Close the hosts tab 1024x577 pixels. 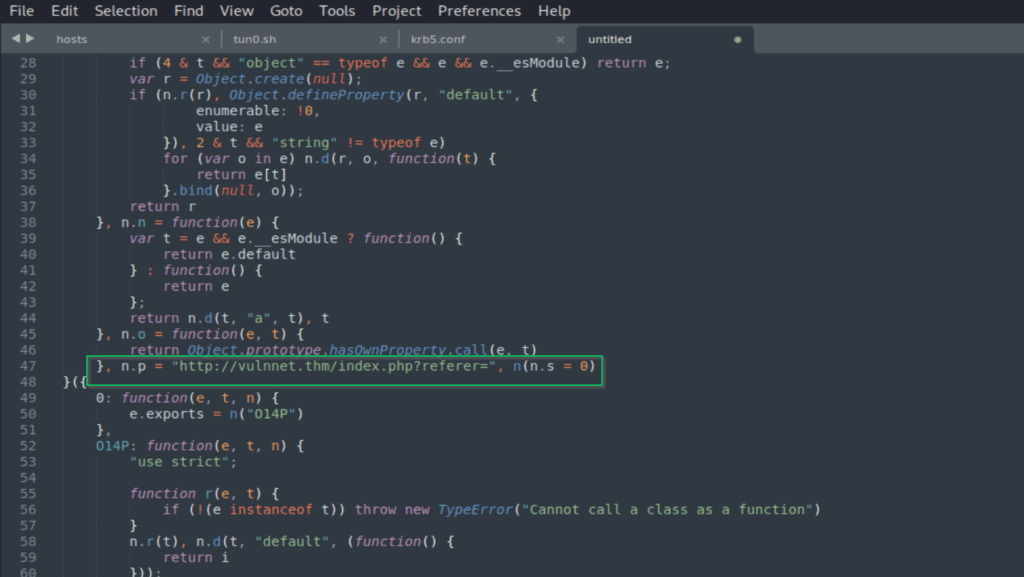click(x=206, y=40)
